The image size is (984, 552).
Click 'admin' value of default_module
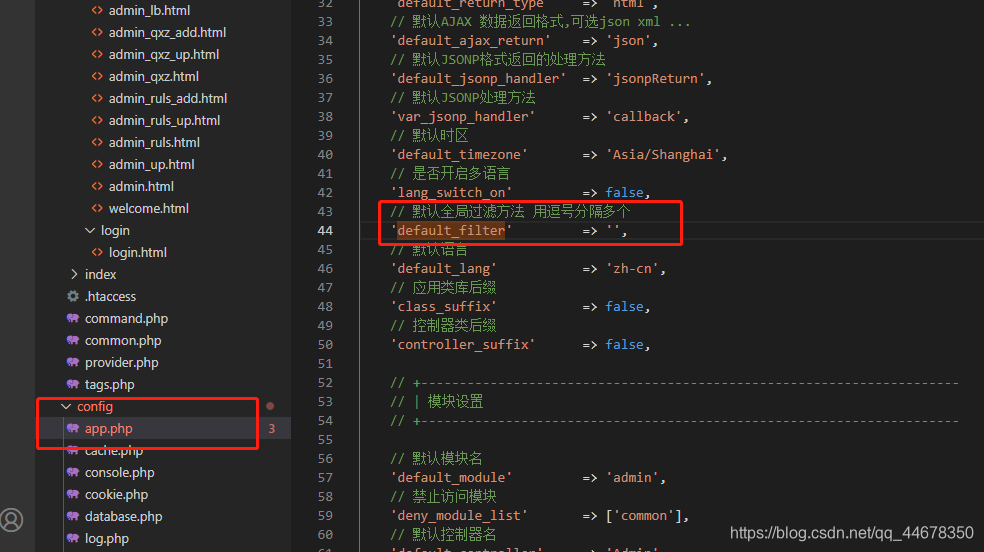tap(632, 477)
